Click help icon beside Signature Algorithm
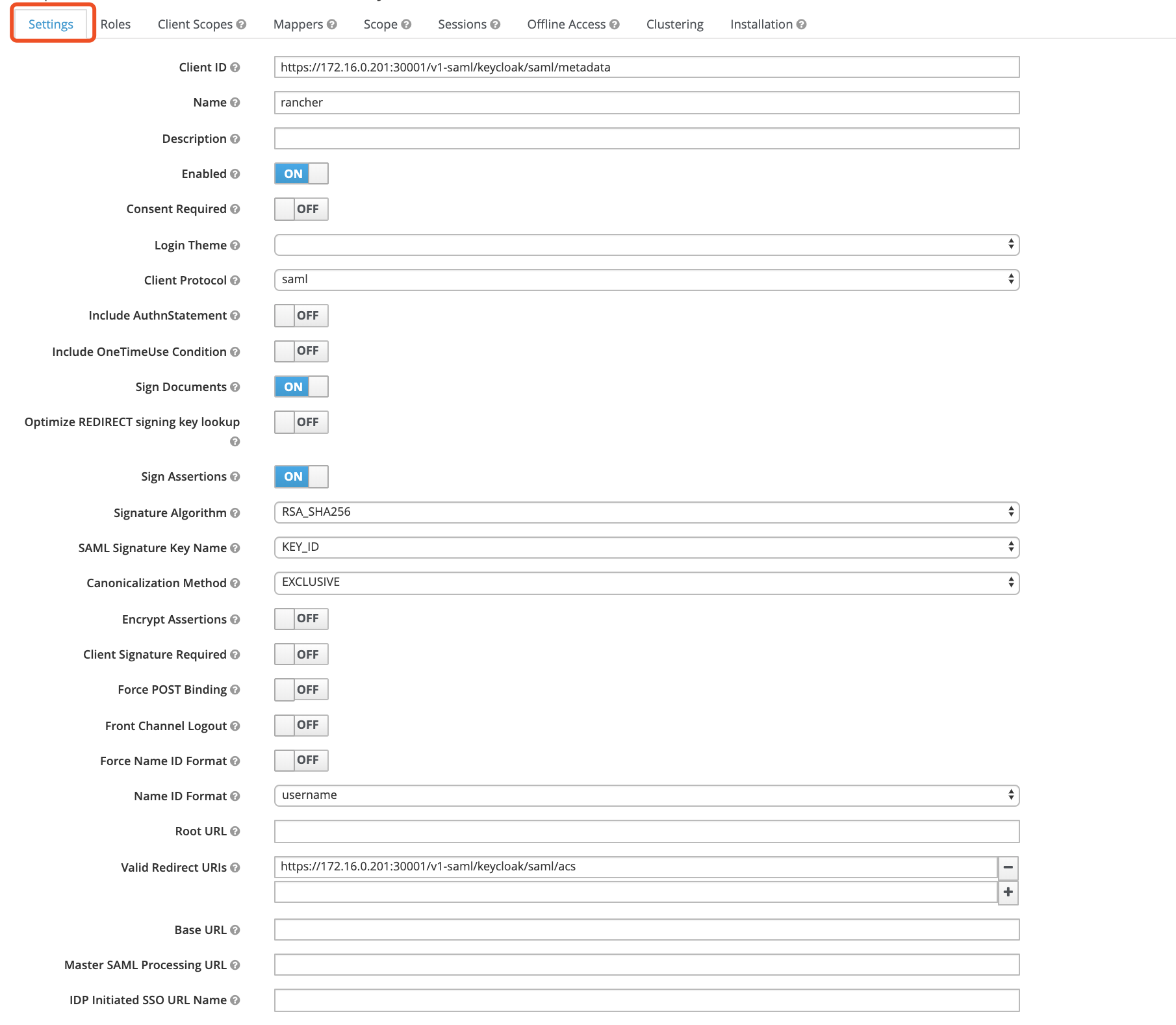The height and width of the screenshot is (1025, 1176). (x=235, y=513)
